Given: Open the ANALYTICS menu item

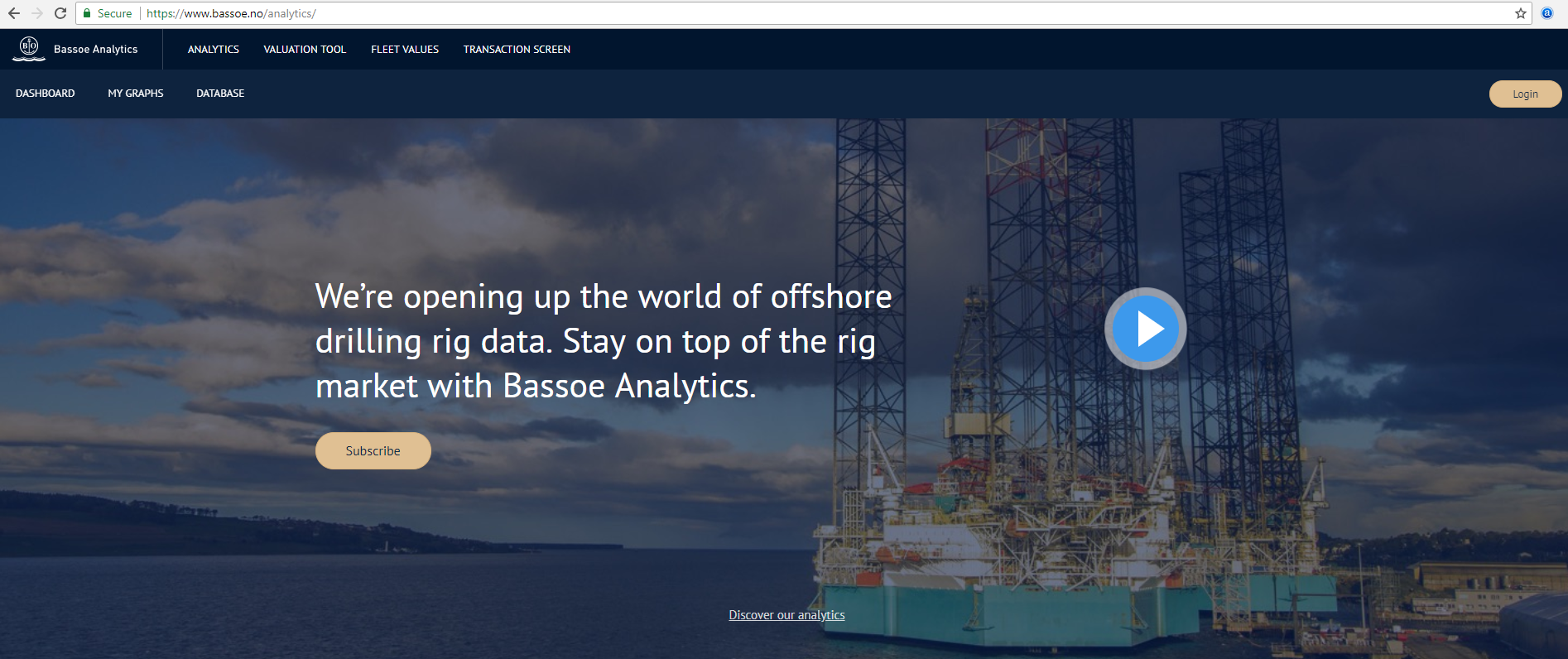Looking at the screenshot, I should pos(214,50).
